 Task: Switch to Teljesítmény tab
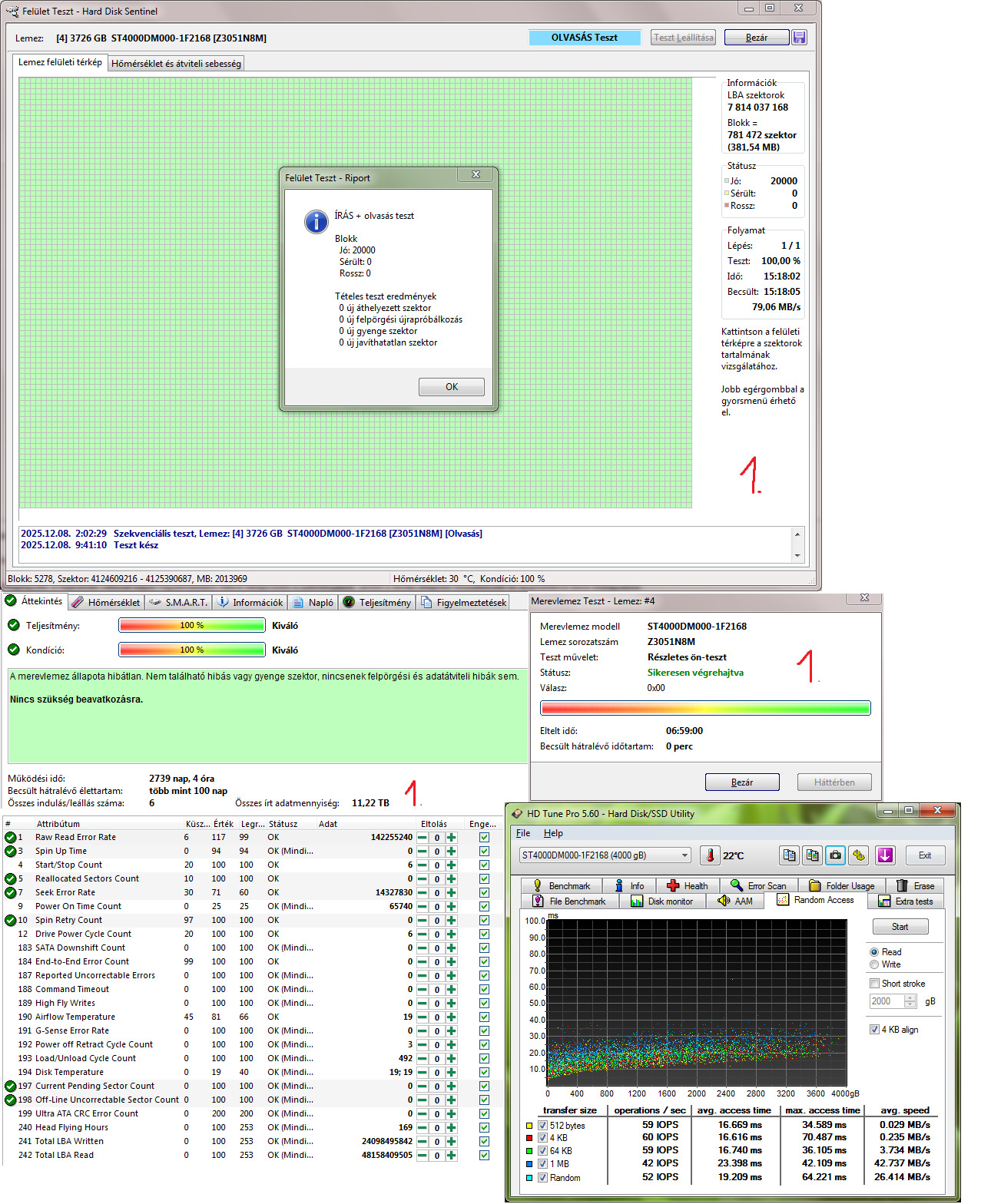377,603
